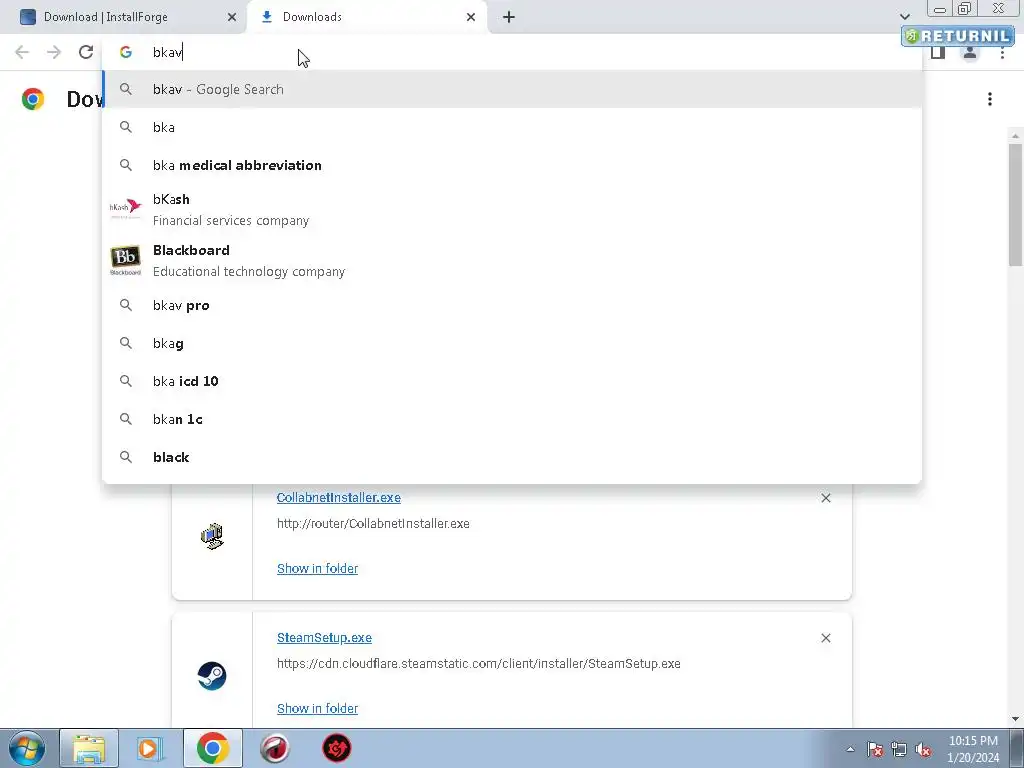Open the network tray icon
Image resolution: width=1024 pixels, height=768 pixels.
(899, 749)
